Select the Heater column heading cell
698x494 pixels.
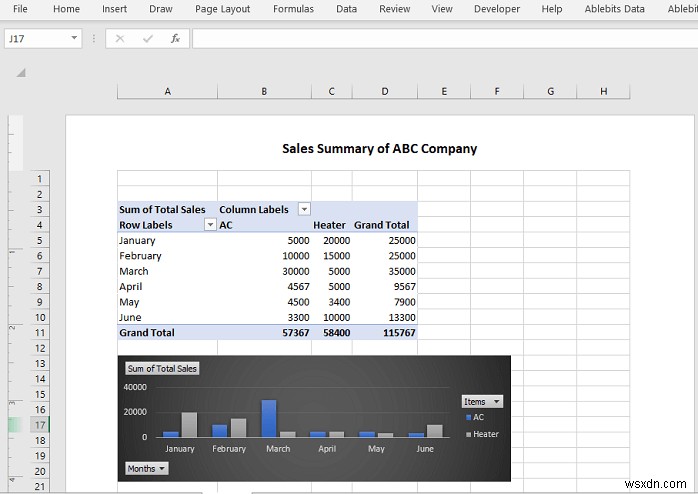click(x=332, y=225)
